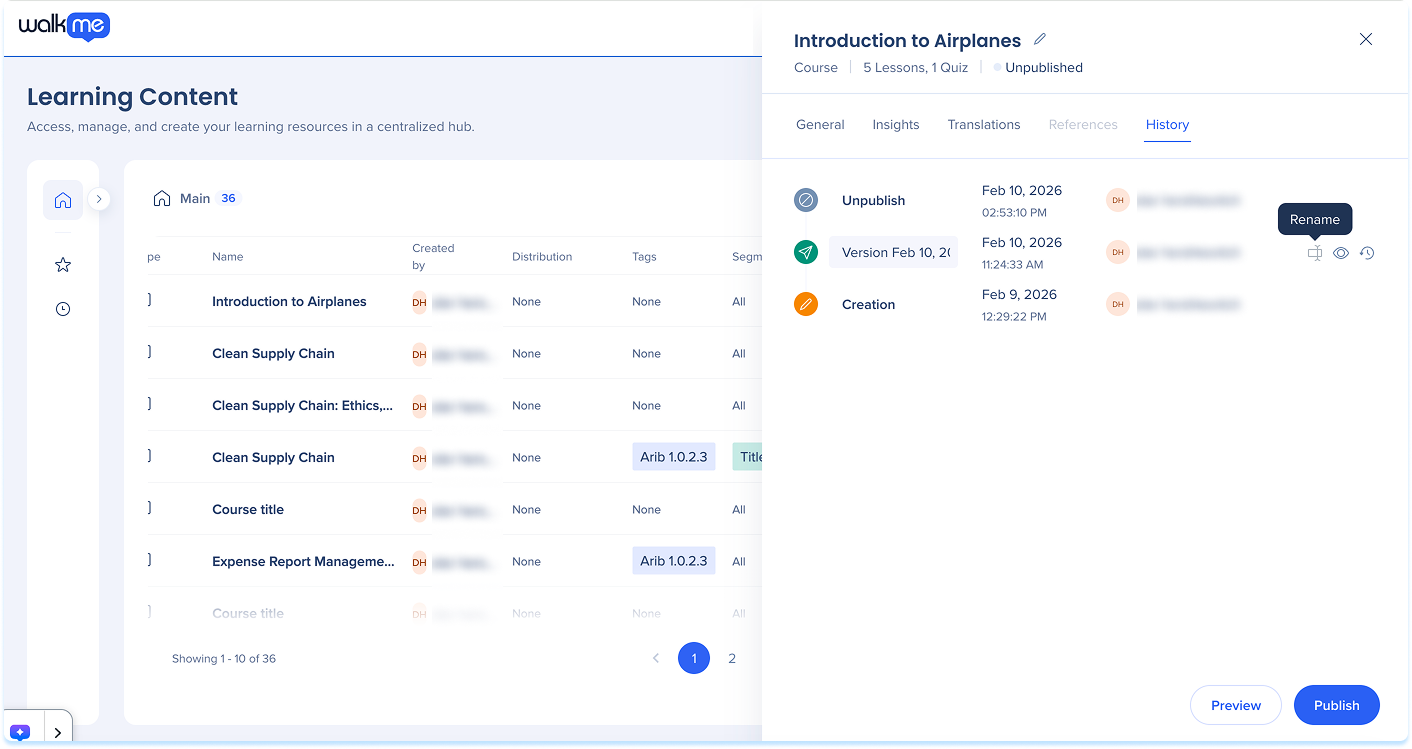The image size is (1412, 749).
Task: Go to previous page with left chevron
Action: pyautogui.click(x=656, y=658)
